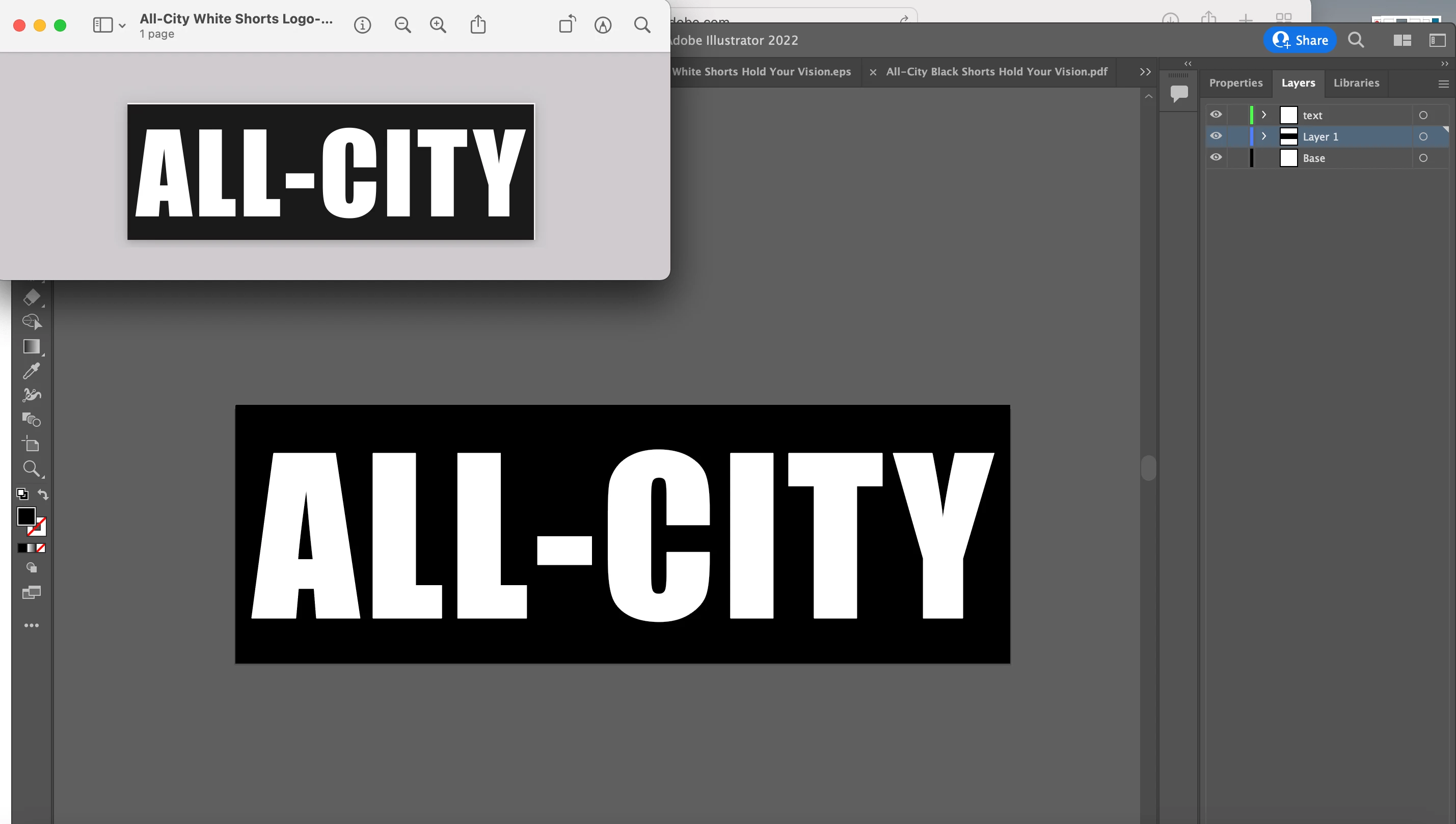Image resolution: width=1456 pixels, height=824 pixels.
Task: Open the Comments panel icon
Action: coord(1179,92)
